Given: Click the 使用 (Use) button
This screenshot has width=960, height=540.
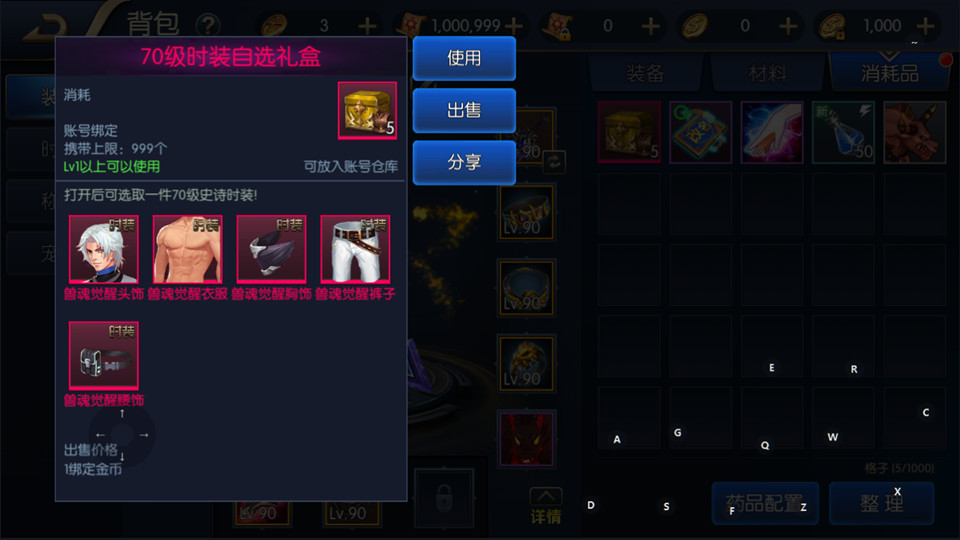Looking at the screenshot, I should [x=464, y=58].
